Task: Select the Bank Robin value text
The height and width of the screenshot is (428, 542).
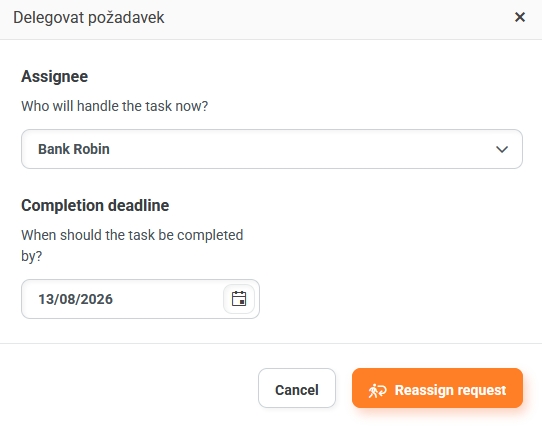Action: tap(74, 149)
